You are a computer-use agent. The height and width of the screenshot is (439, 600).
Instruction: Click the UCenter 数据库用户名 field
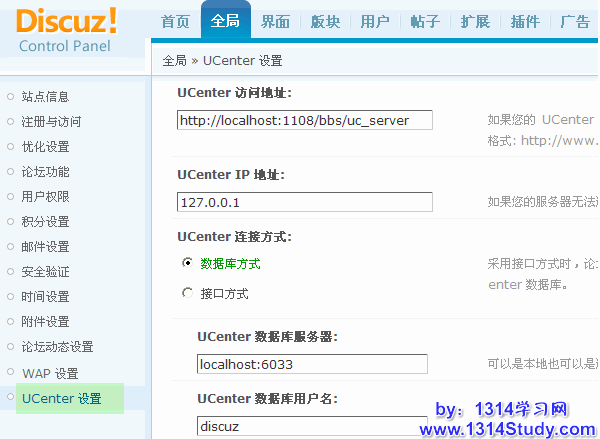(312, 426)
